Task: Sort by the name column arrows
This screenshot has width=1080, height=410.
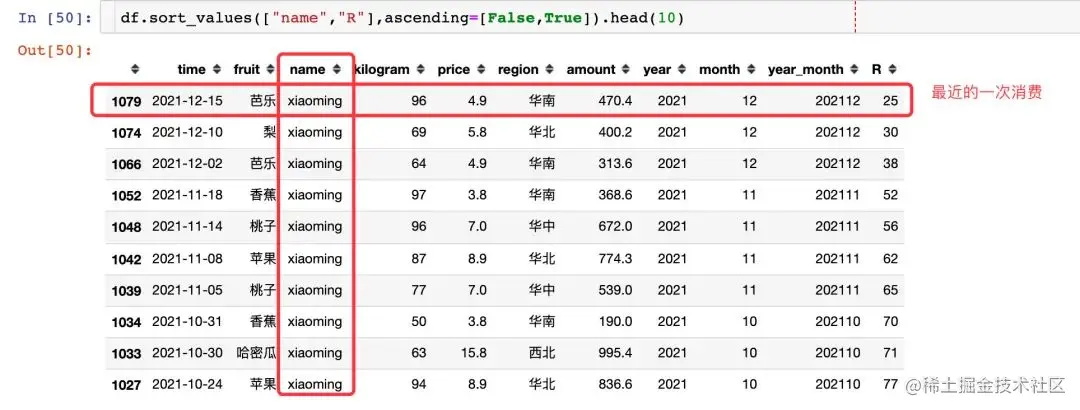Action: pos(337,70)
